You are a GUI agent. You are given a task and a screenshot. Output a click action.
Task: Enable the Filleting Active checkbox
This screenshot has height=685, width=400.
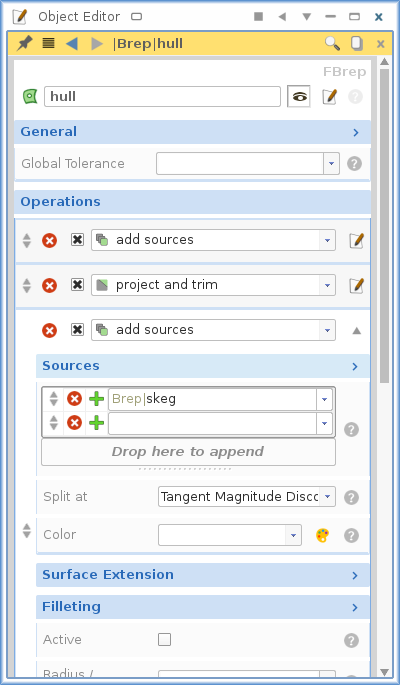coord(164,640)
